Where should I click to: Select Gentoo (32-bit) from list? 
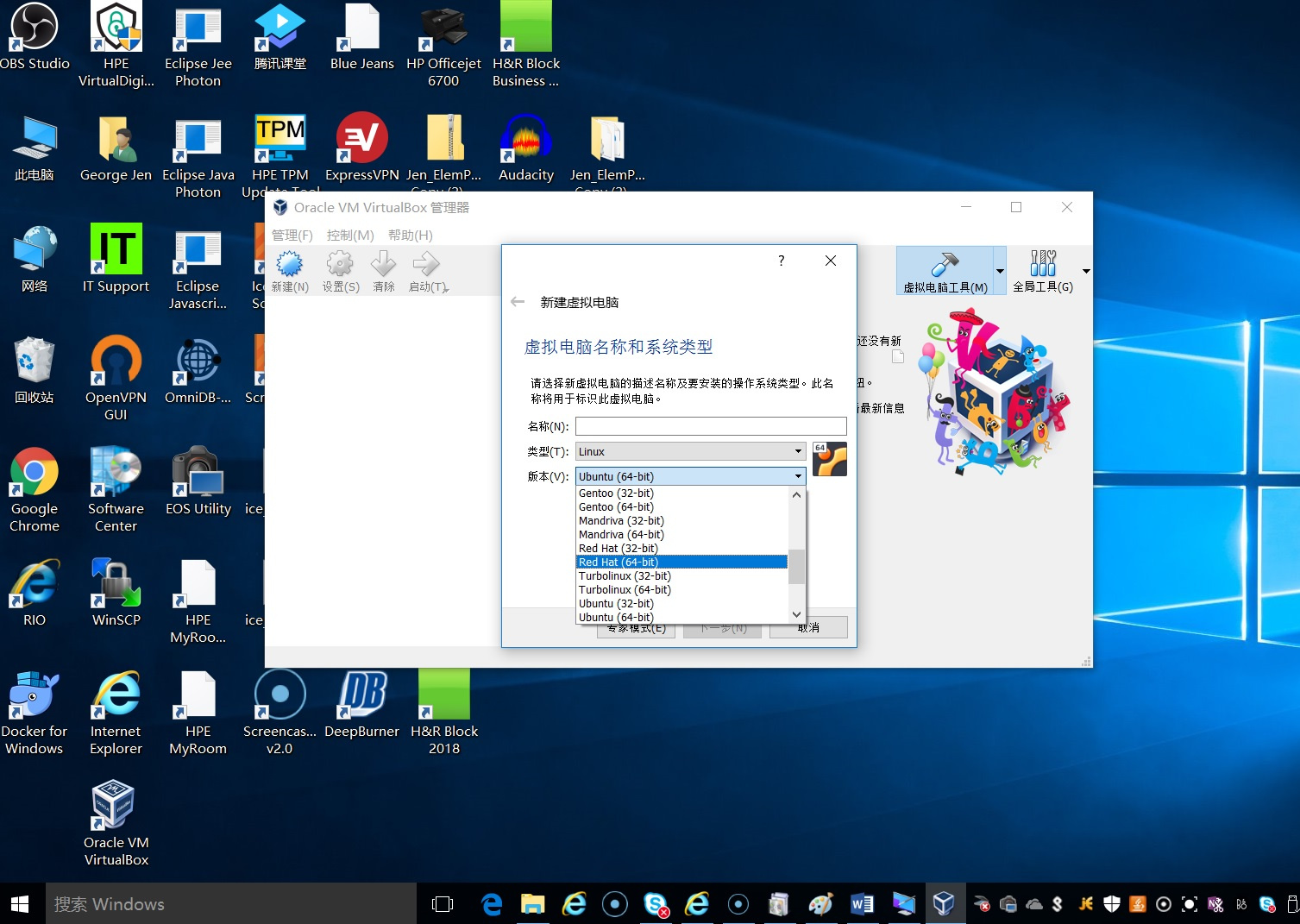(x=681, y=493)
